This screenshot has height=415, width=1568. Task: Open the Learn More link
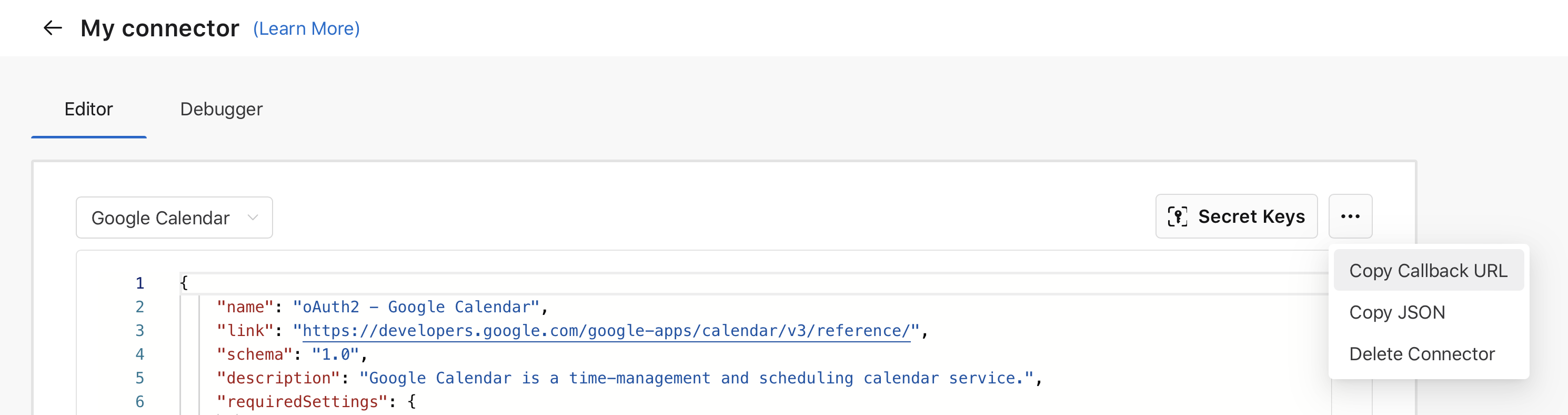click(x=306, y=28)
